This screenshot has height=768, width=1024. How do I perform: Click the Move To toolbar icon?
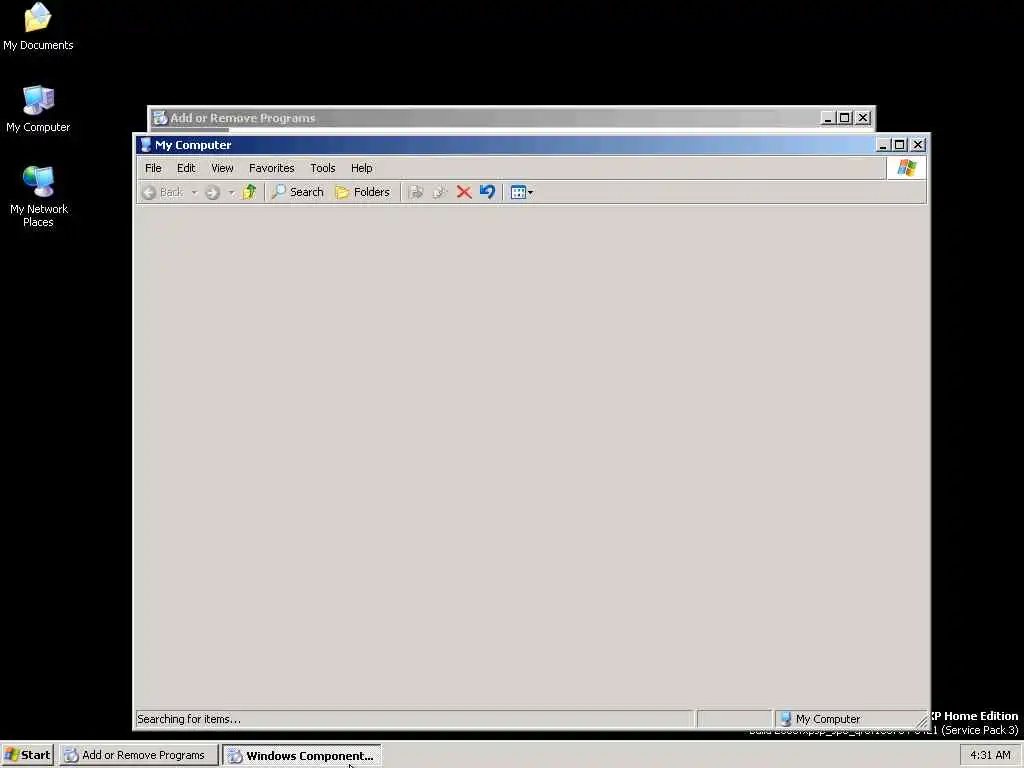415,192
